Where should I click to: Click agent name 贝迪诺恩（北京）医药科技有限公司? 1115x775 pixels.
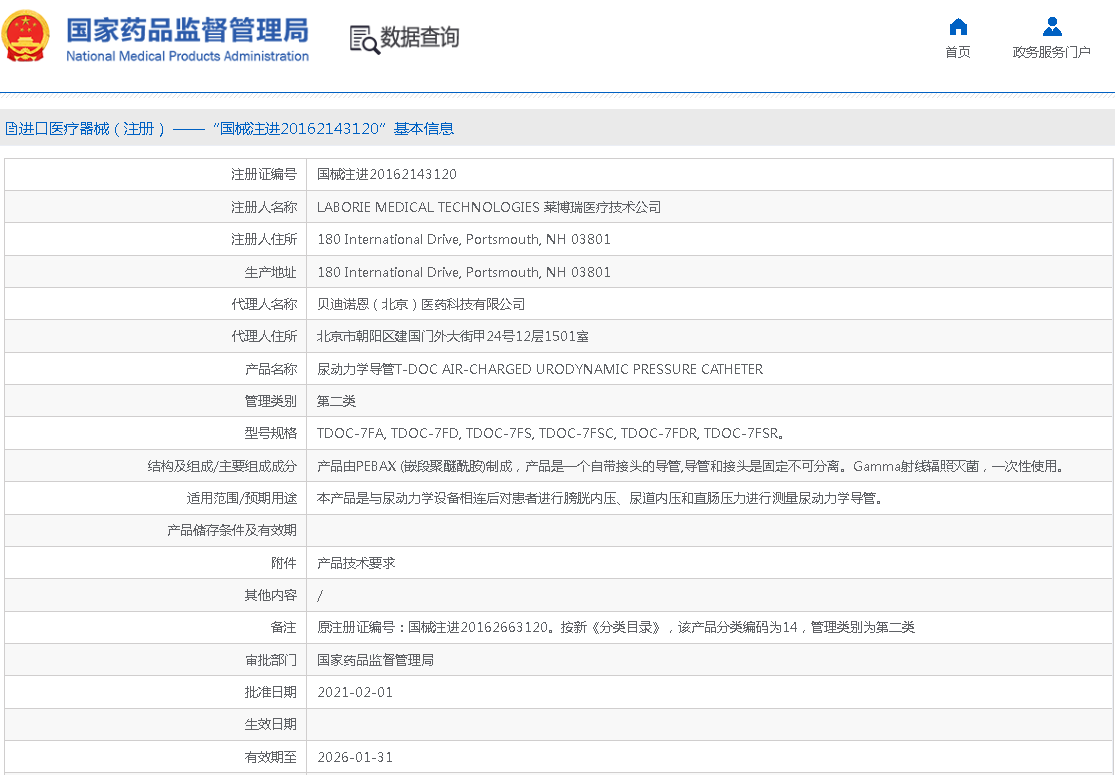[421, 304]
